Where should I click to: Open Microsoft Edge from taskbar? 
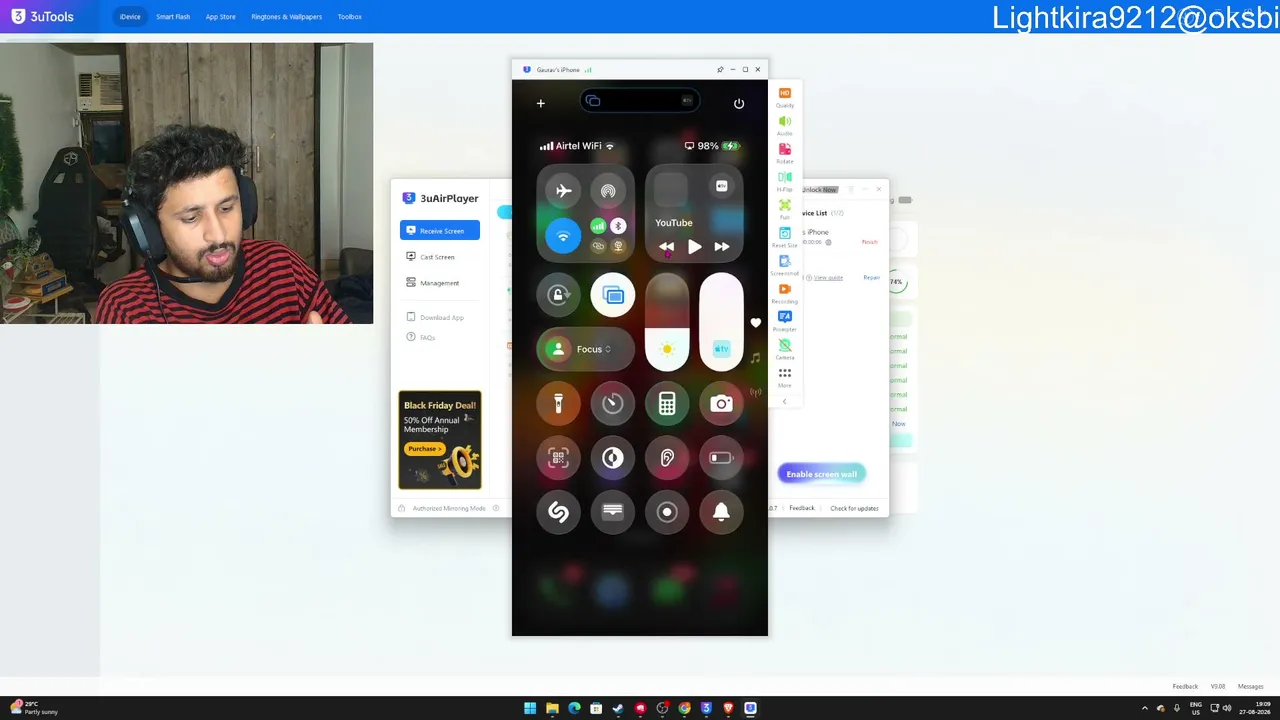click(x=574, y=709)
